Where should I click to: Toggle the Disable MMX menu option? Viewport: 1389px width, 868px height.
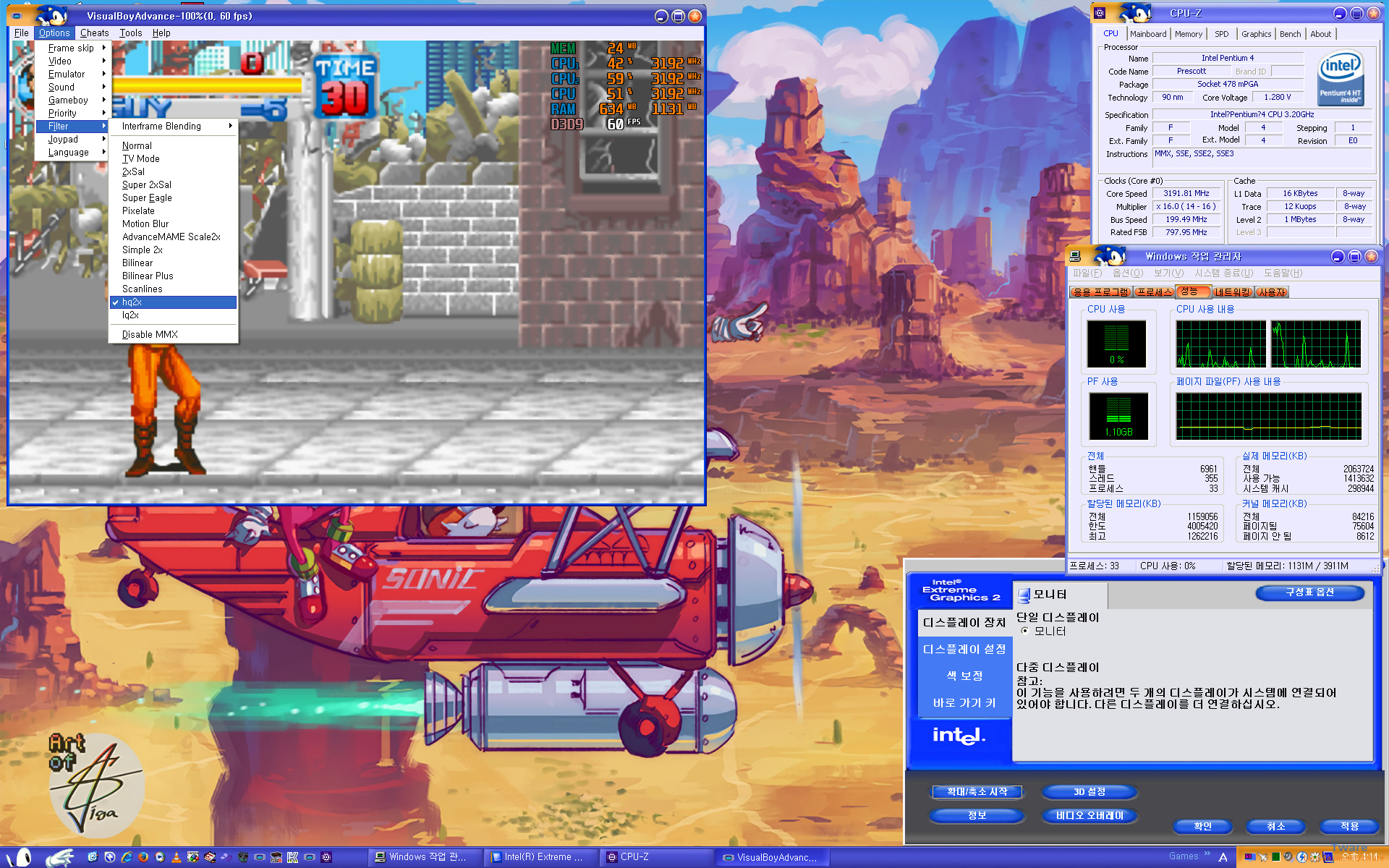tap(150, 334)
